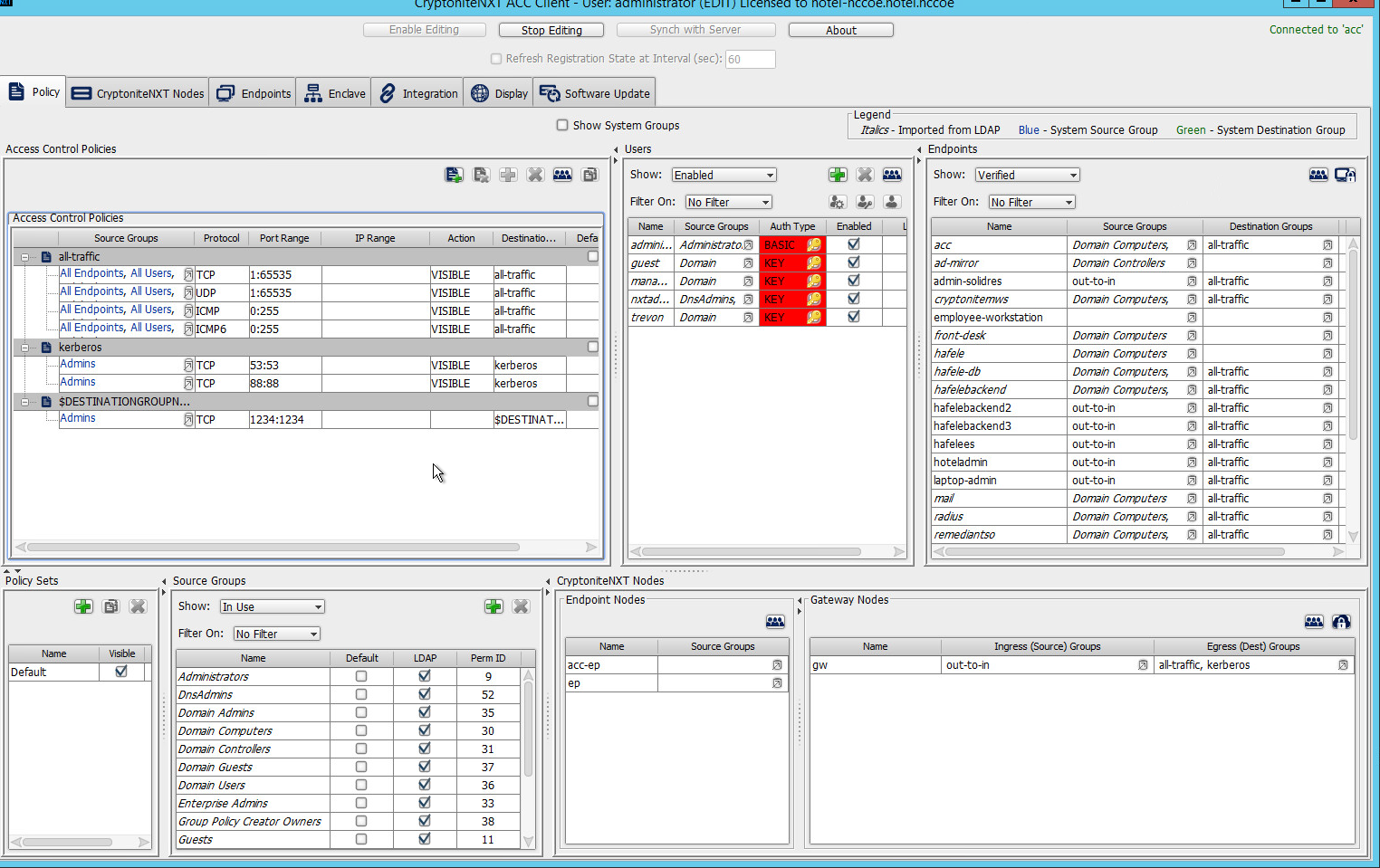The height and width of the screenshot is (868, 1380).
Task: Click the delete policy set X icon
Action: coord(138,606)
